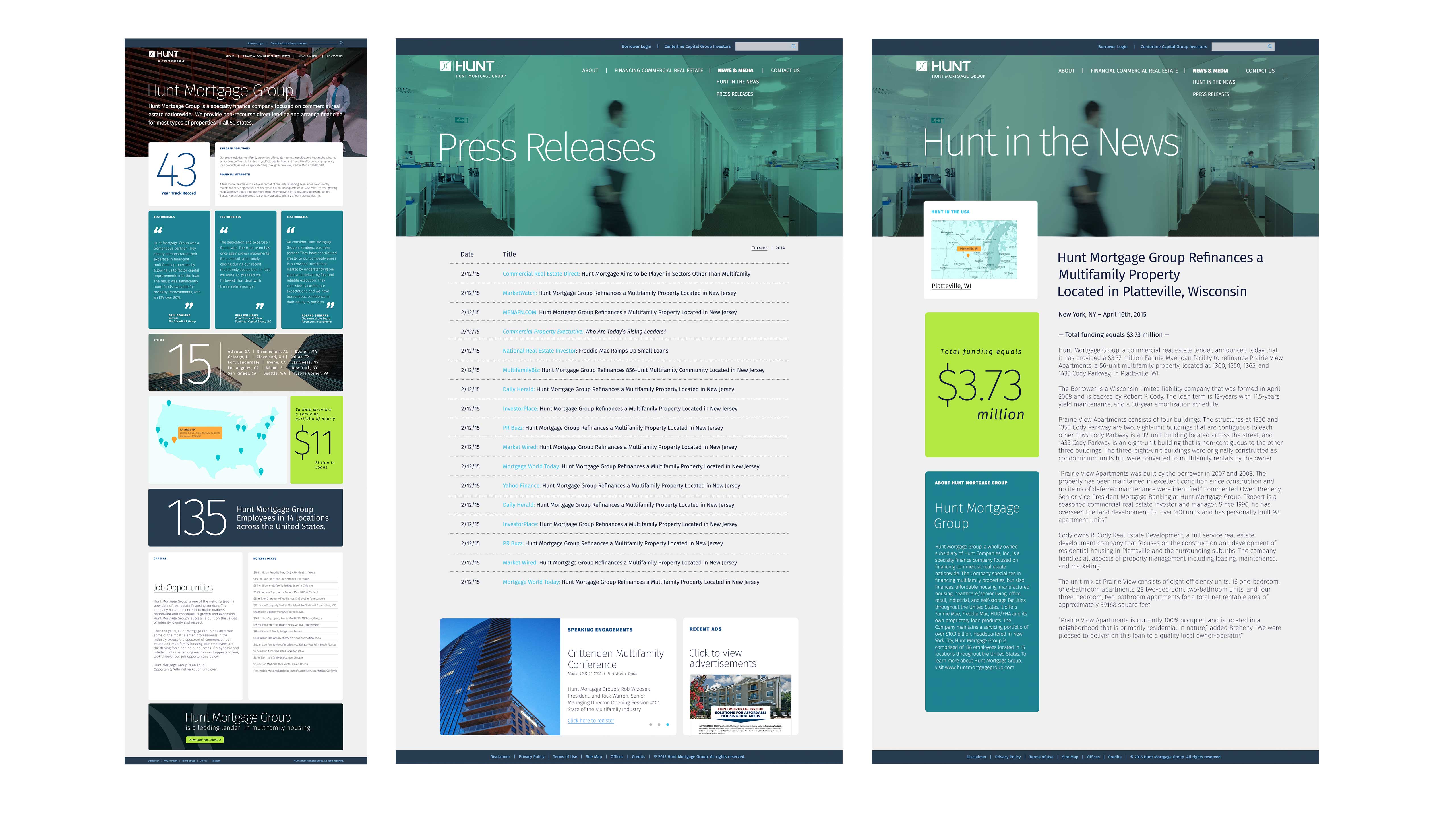This screenshot has width=1456, height=819.
Task: Click the orange Las Vegas map pin
Action: pos(174,439)
